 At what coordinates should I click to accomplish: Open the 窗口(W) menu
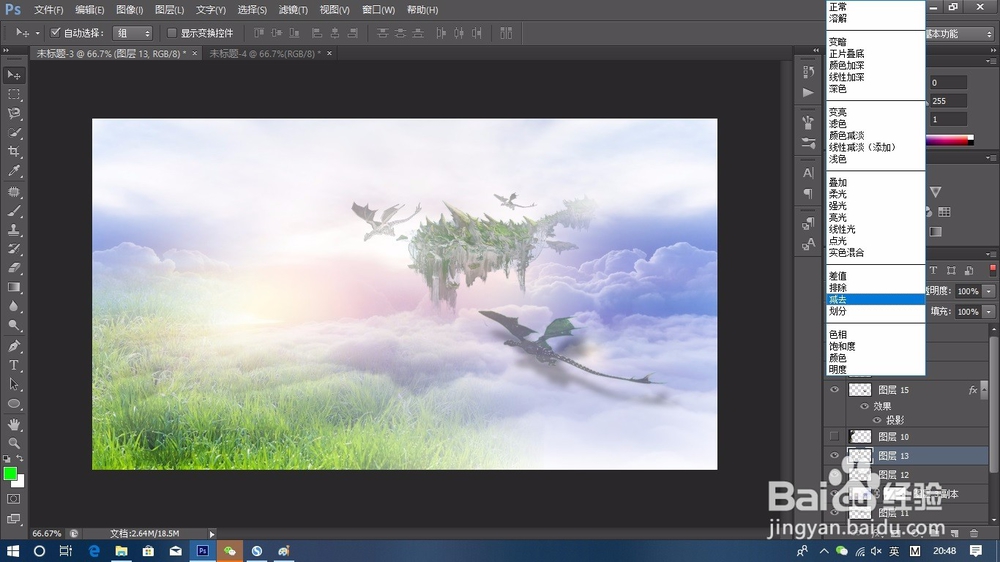tap(378, 10)
